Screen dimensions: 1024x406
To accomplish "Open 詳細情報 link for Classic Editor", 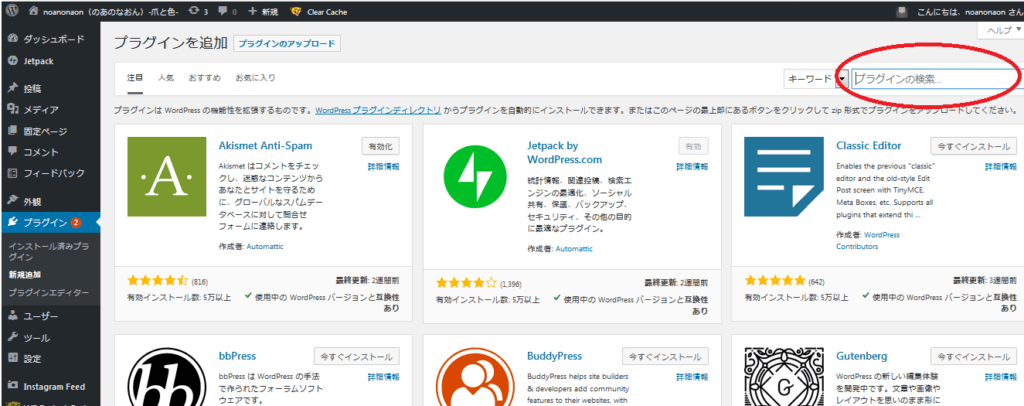I will 1000,166.
